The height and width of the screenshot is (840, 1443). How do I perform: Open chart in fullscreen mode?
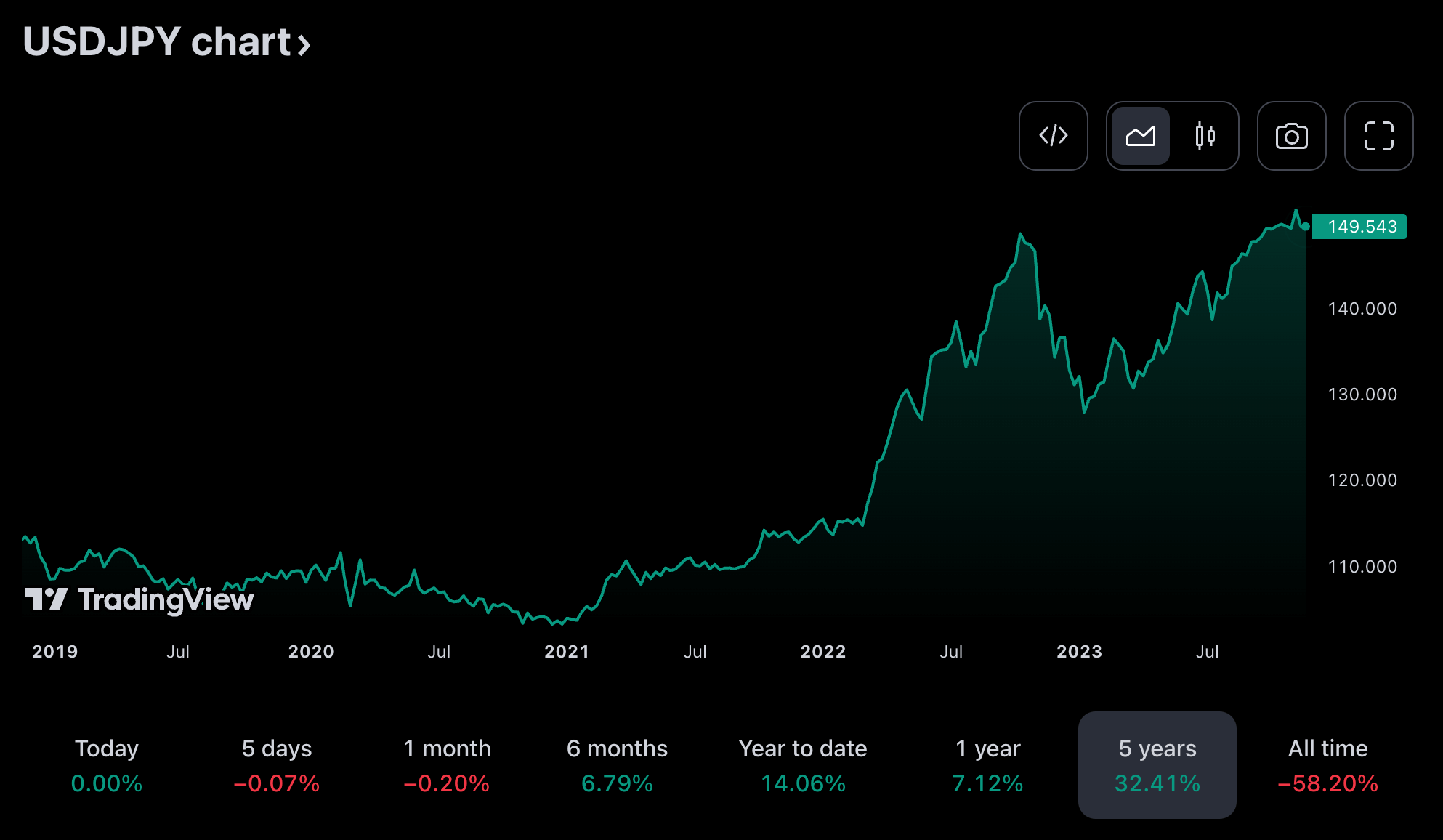tap(1378, 136)
